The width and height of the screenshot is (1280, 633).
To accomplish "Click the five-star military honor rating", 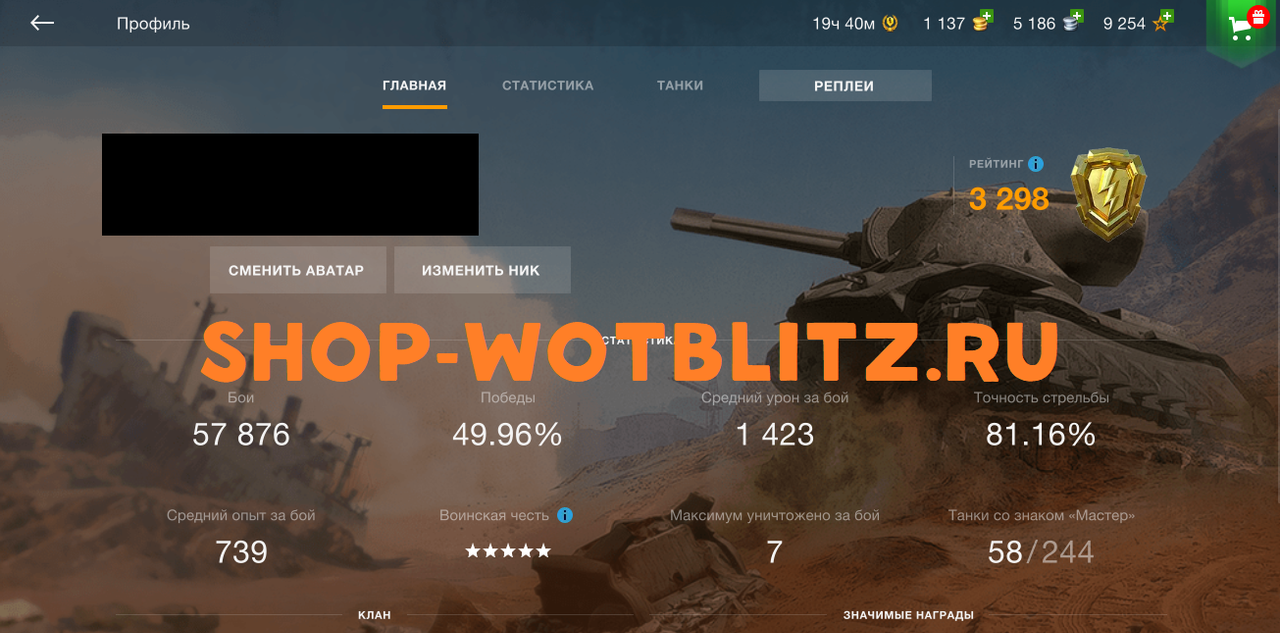I will pos(508,551).
